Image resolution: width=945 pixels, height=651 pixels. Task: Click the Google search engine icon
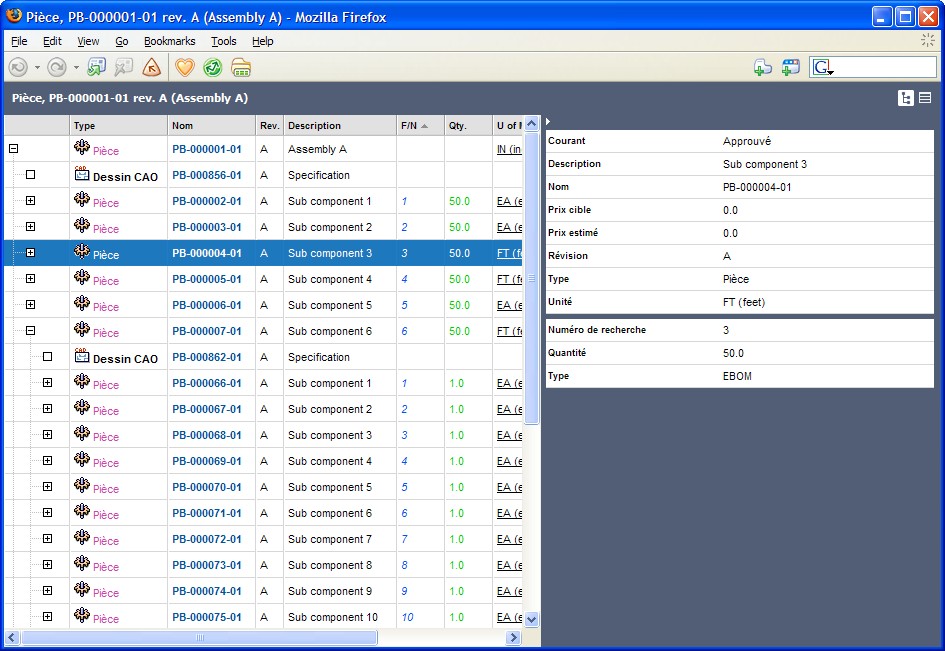[822, 67]
